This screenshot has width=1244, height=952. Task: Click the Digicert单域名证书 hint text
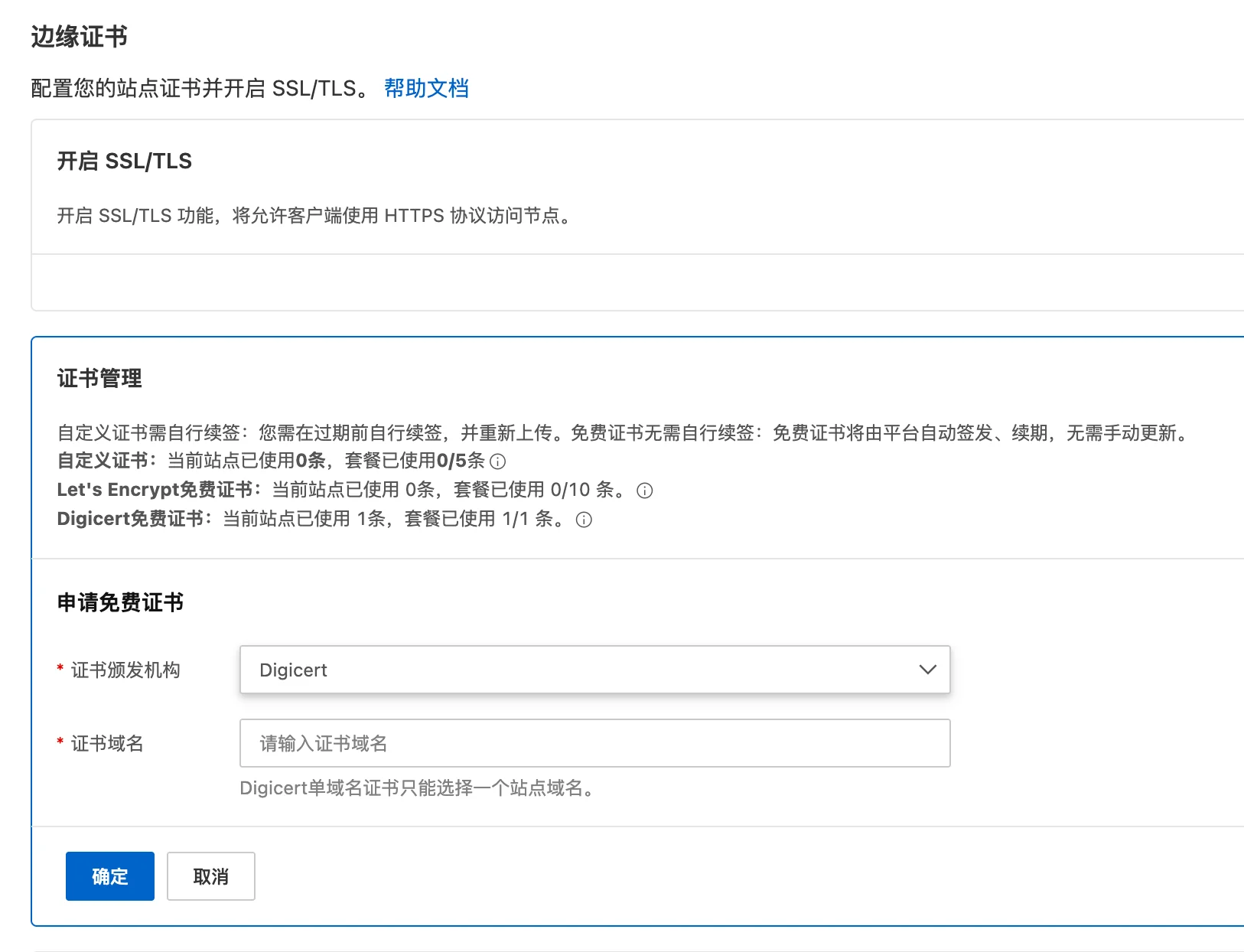click(x=418, y=788)
